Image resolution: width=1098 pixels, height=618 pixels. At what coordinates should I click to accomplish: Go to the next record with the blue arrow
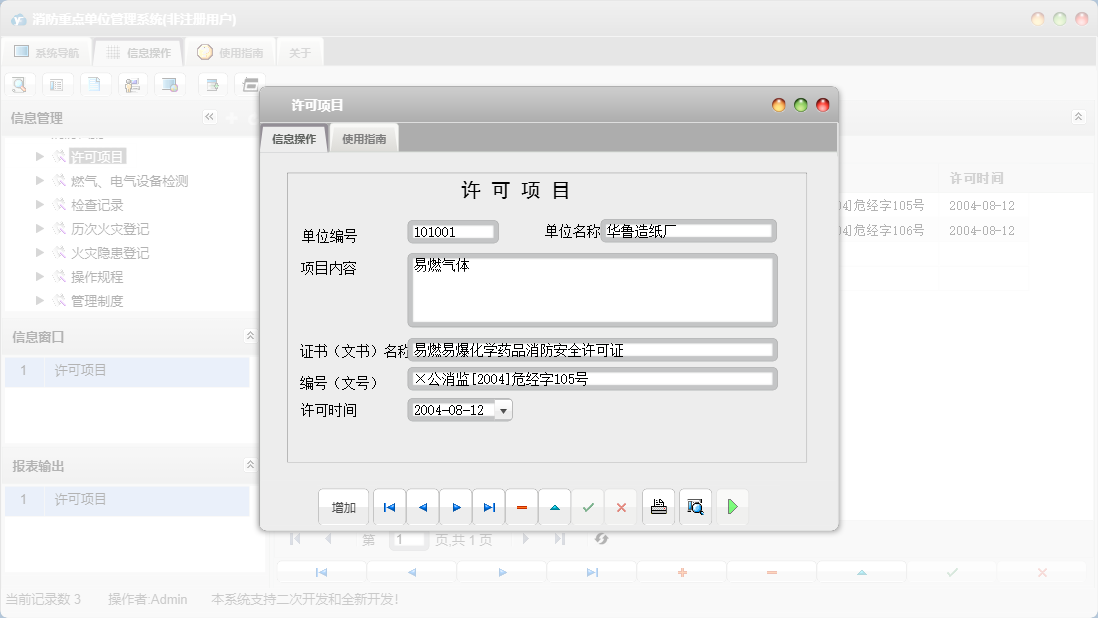tap(456, 507)
